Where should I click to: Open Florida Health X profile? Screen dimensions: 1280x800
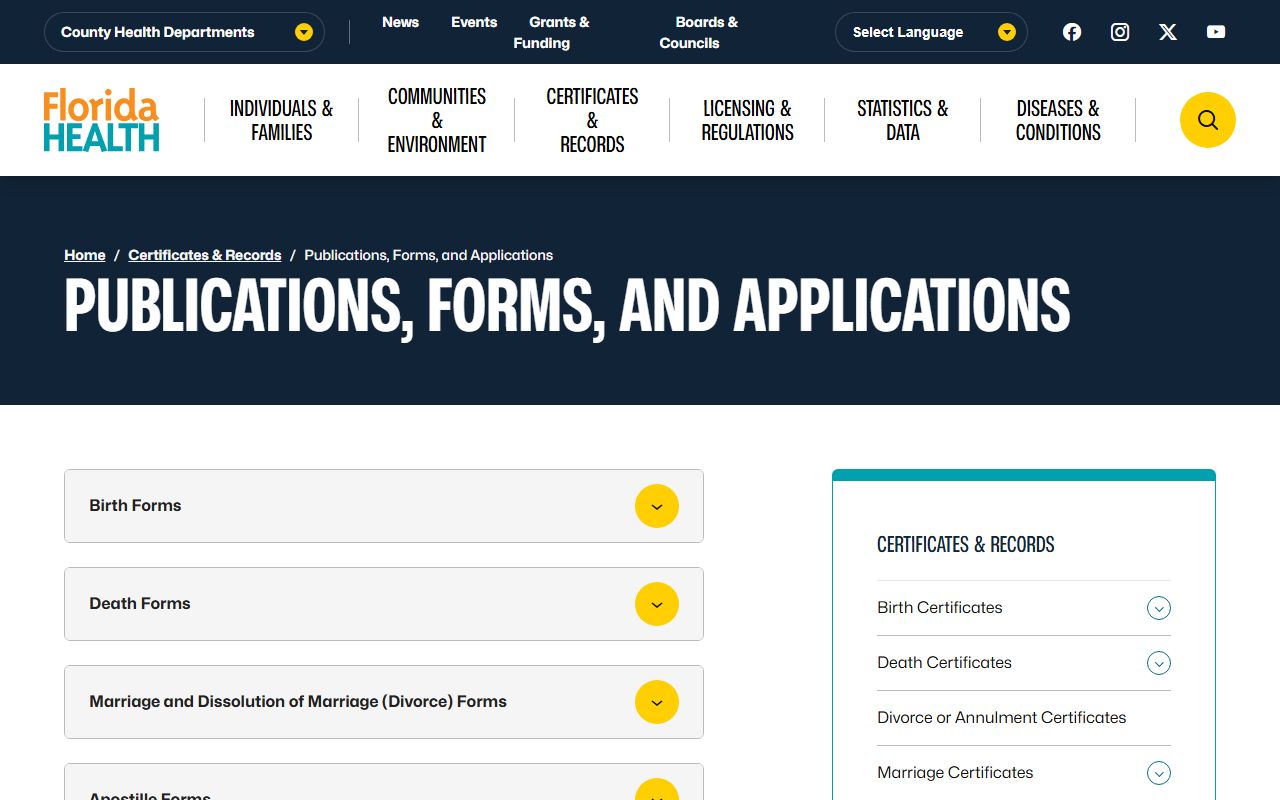pyautogui.click(x=1168, y=32)
